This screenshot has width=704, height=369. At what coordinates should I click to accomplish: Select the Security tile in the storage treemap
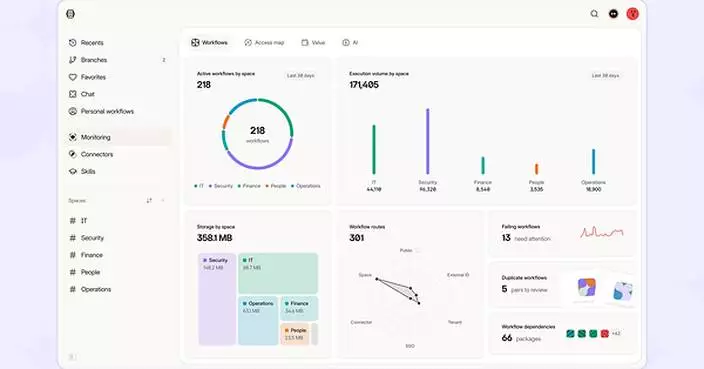[217, 299]
